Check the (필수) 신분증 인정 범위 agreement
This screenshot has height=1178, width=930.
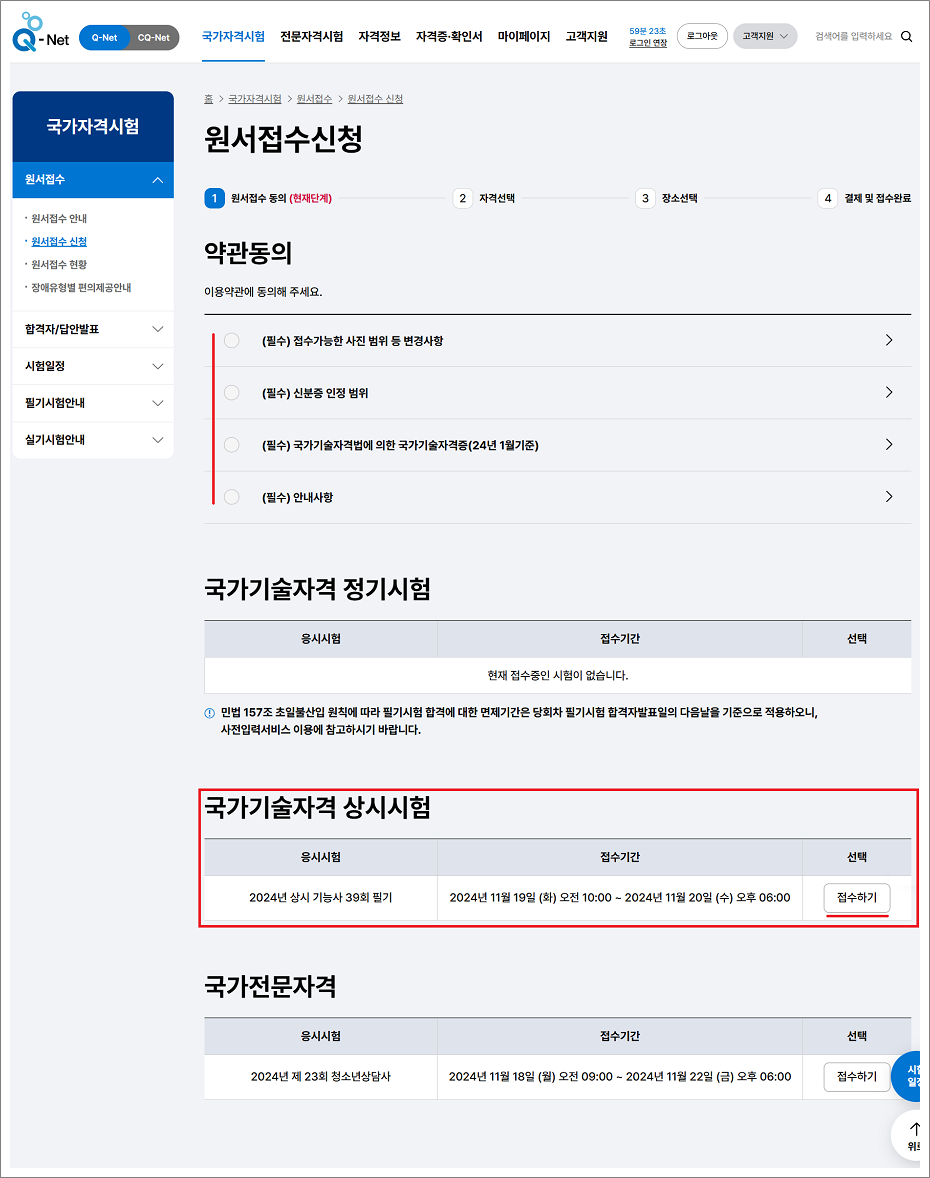tap(231, 392)
